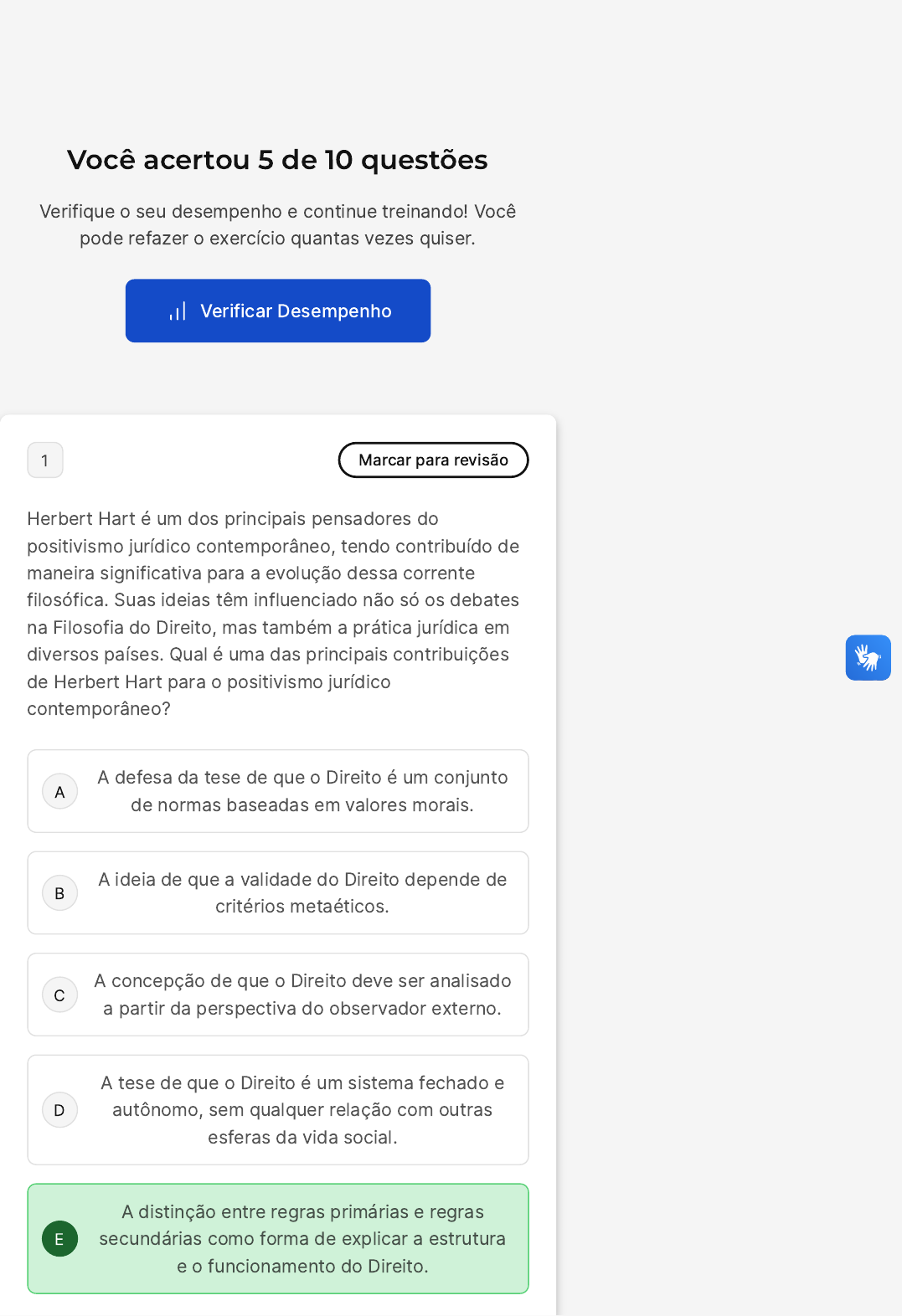Click the Herbert Hart question paragraph
The height and width of the screenshot is (1316, 902).
click(275, 614)
